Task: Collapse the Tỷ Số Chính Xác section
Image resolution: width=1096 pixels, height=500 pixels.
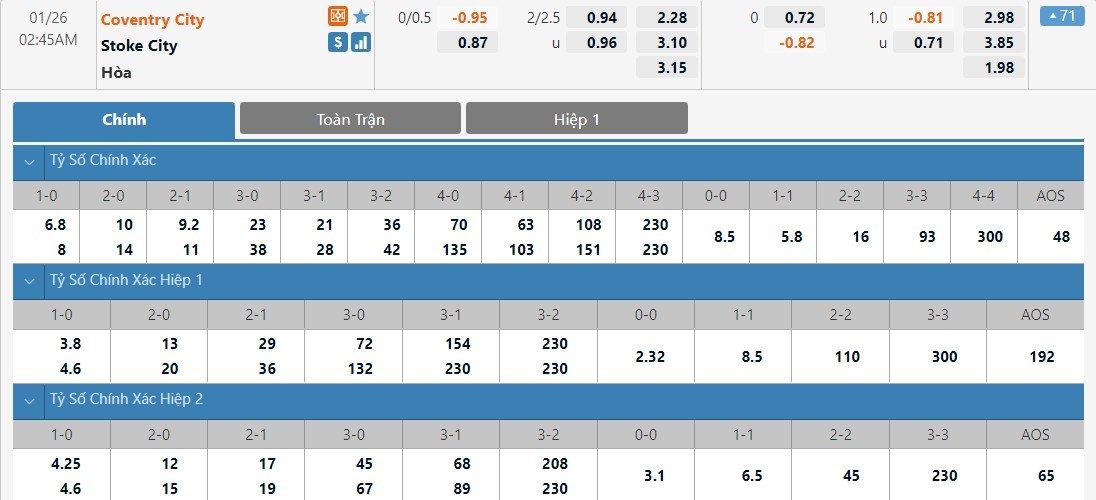Action: pyautogui.click(x=29, y=160)
